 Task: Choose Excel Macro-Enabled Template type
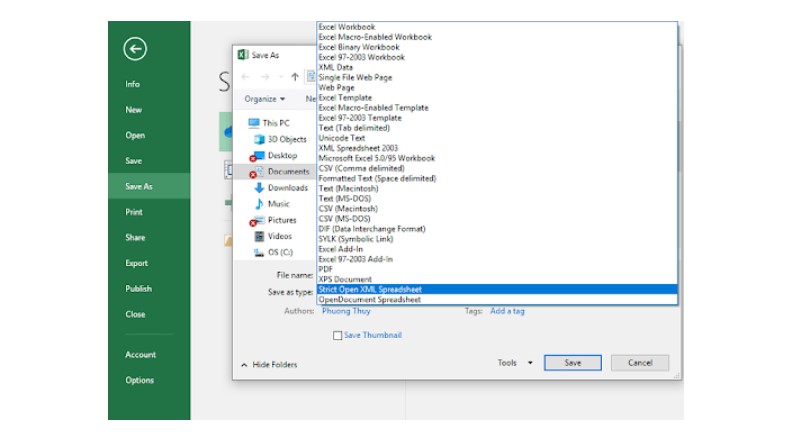tap(497, 108)
